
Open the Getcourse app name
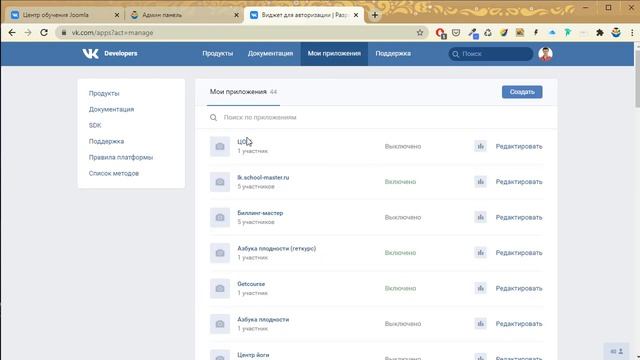click(251, 284)
